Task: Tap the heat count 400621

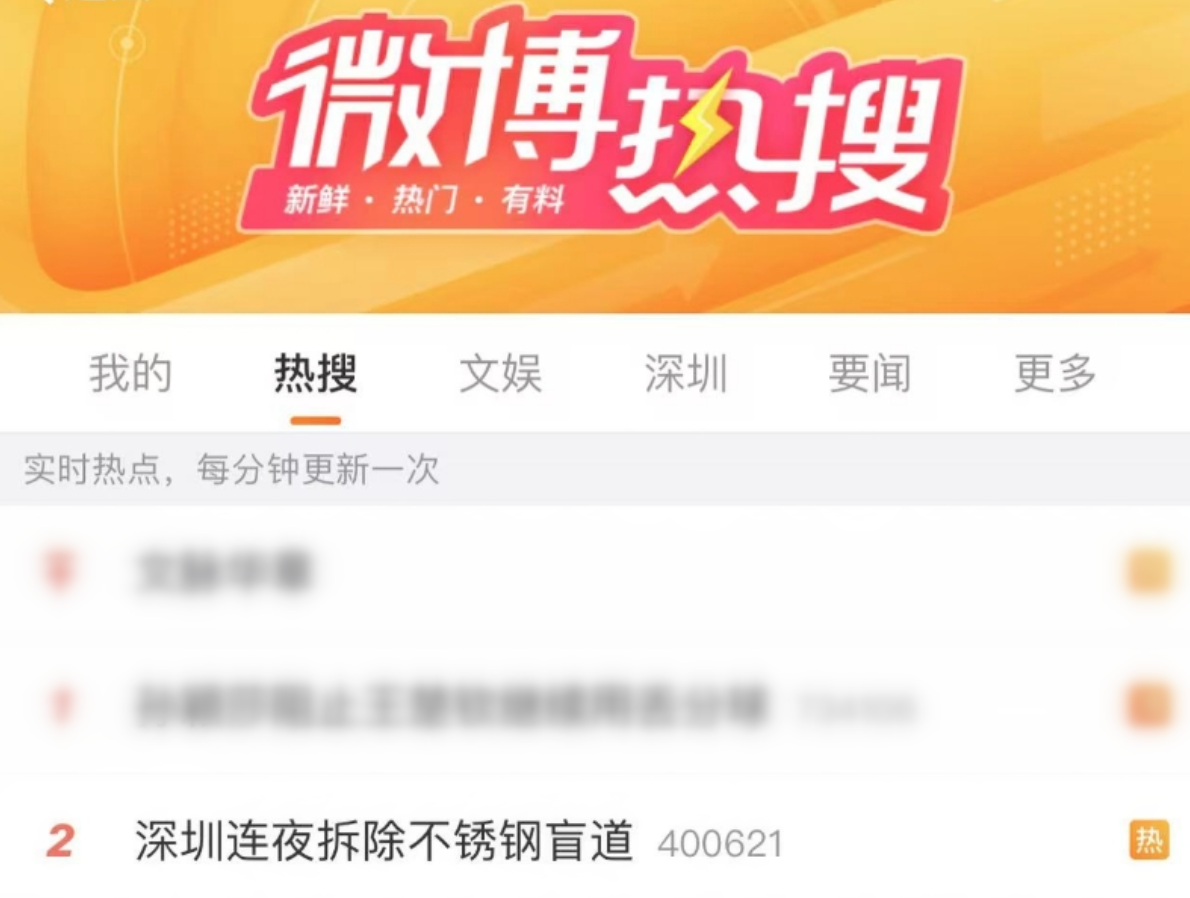Action: [x=720, y=844]
